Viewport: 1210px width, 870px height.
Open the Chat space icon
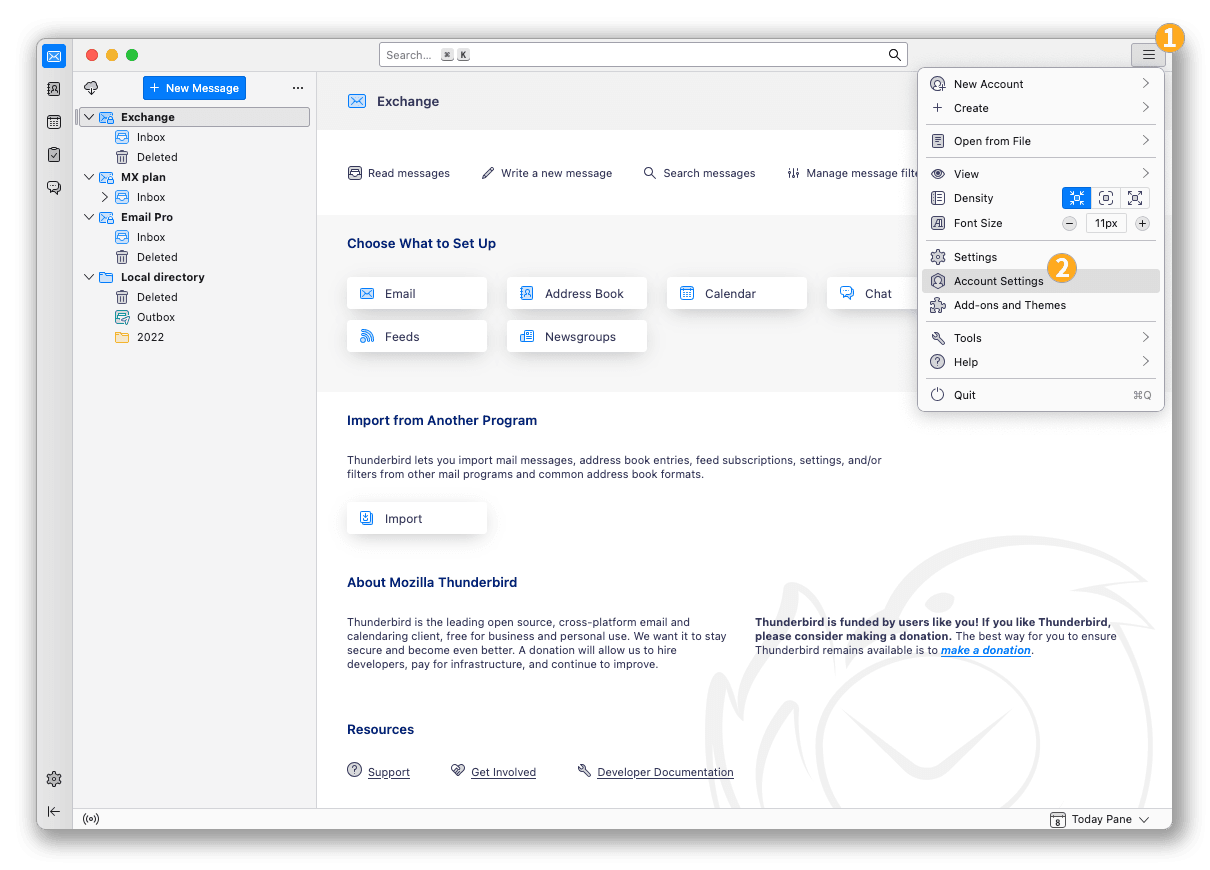54,187
